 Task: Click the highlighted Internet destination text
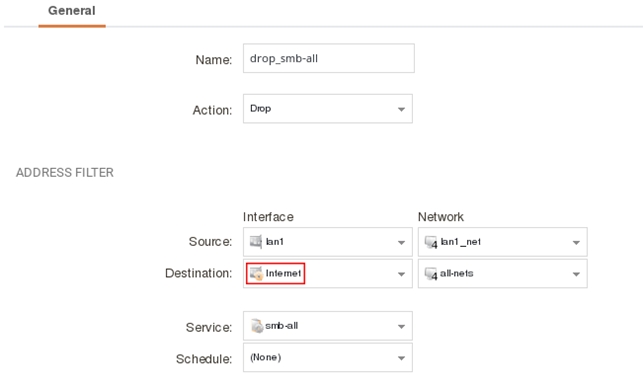coord(283,273)
